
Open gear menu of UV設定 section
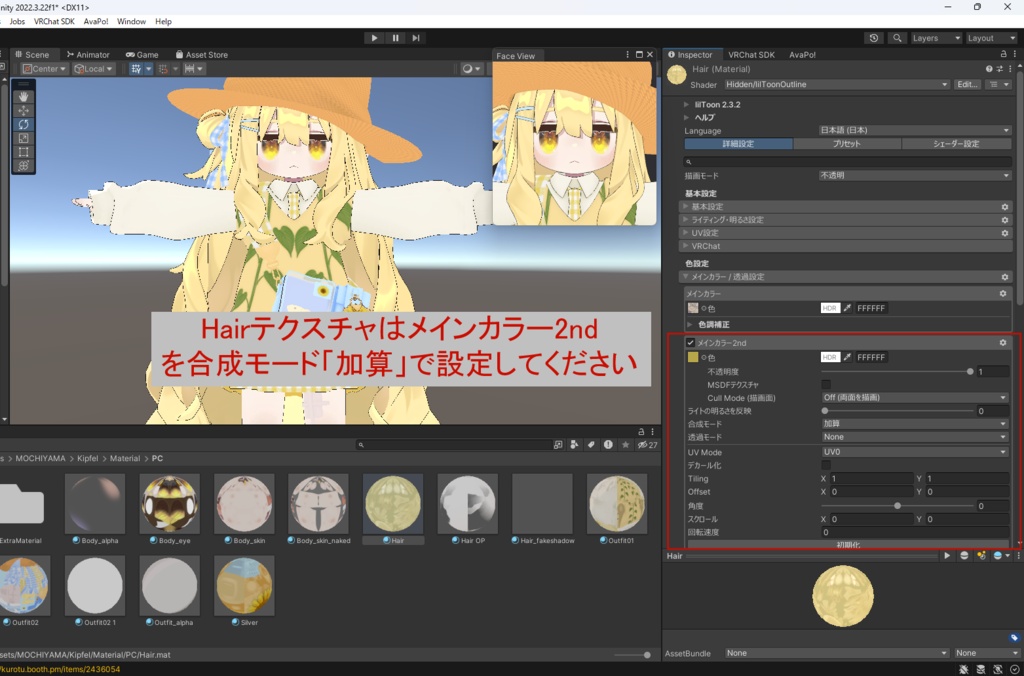1005,233
